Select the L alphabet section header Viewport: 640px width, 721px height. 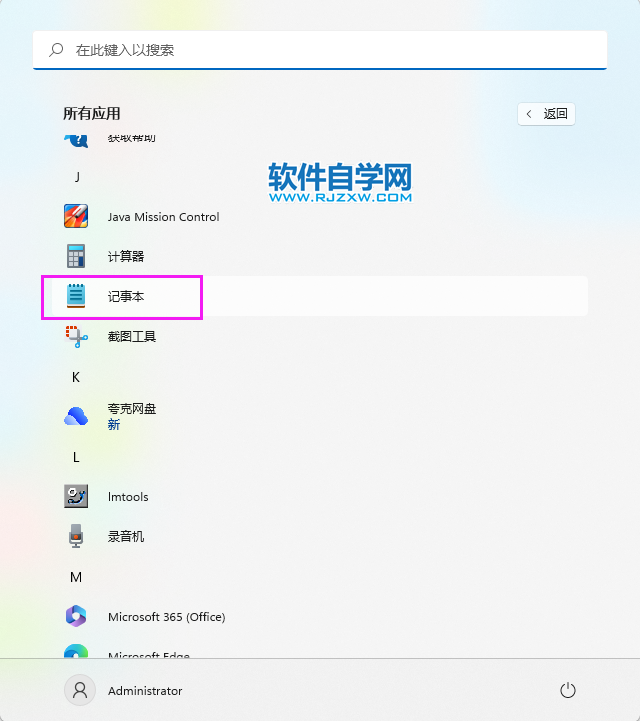click(x=76, y=457)
